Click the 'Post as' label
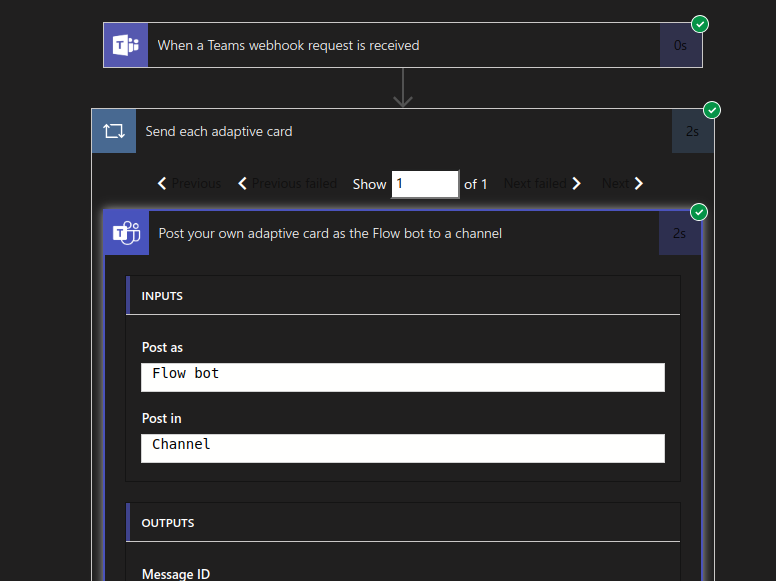 (162, 347)
